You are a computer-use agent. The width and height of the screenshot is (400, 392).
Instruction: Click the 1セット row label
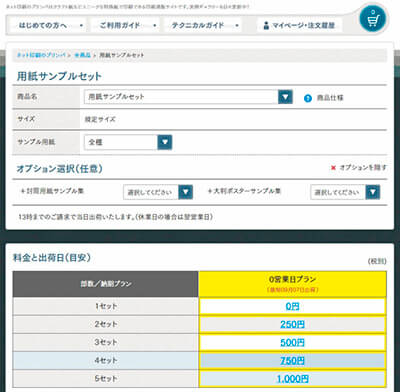106,306
